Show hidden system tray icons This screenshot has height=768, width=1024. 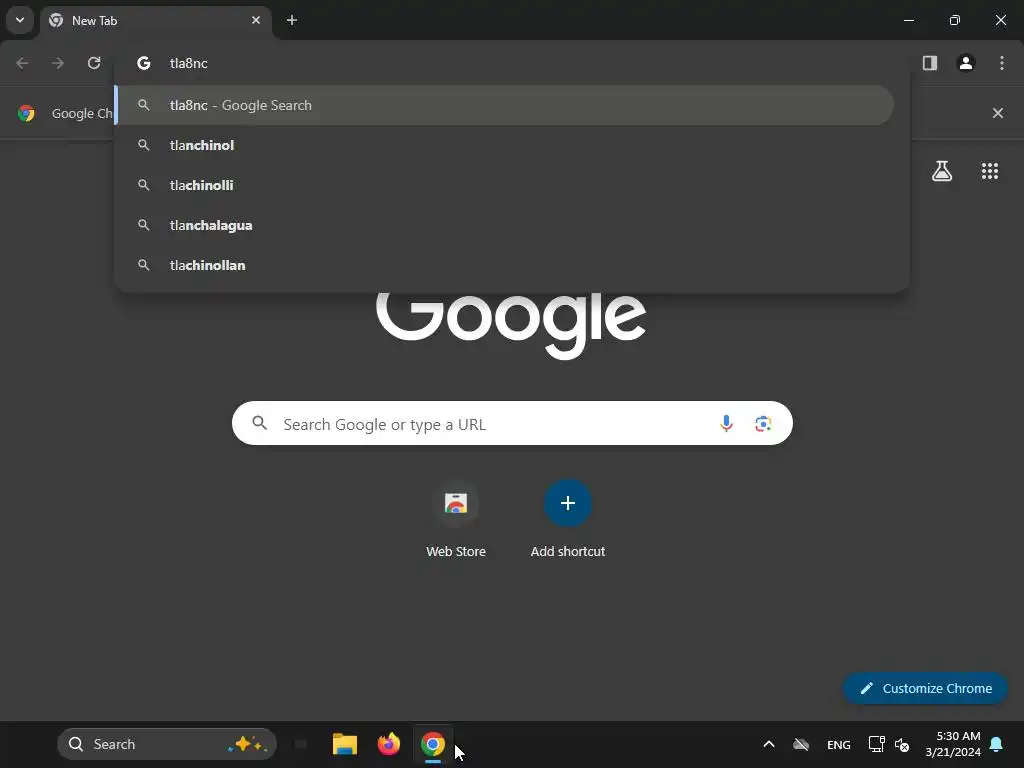pyautogui.click(x=769, y=744)
